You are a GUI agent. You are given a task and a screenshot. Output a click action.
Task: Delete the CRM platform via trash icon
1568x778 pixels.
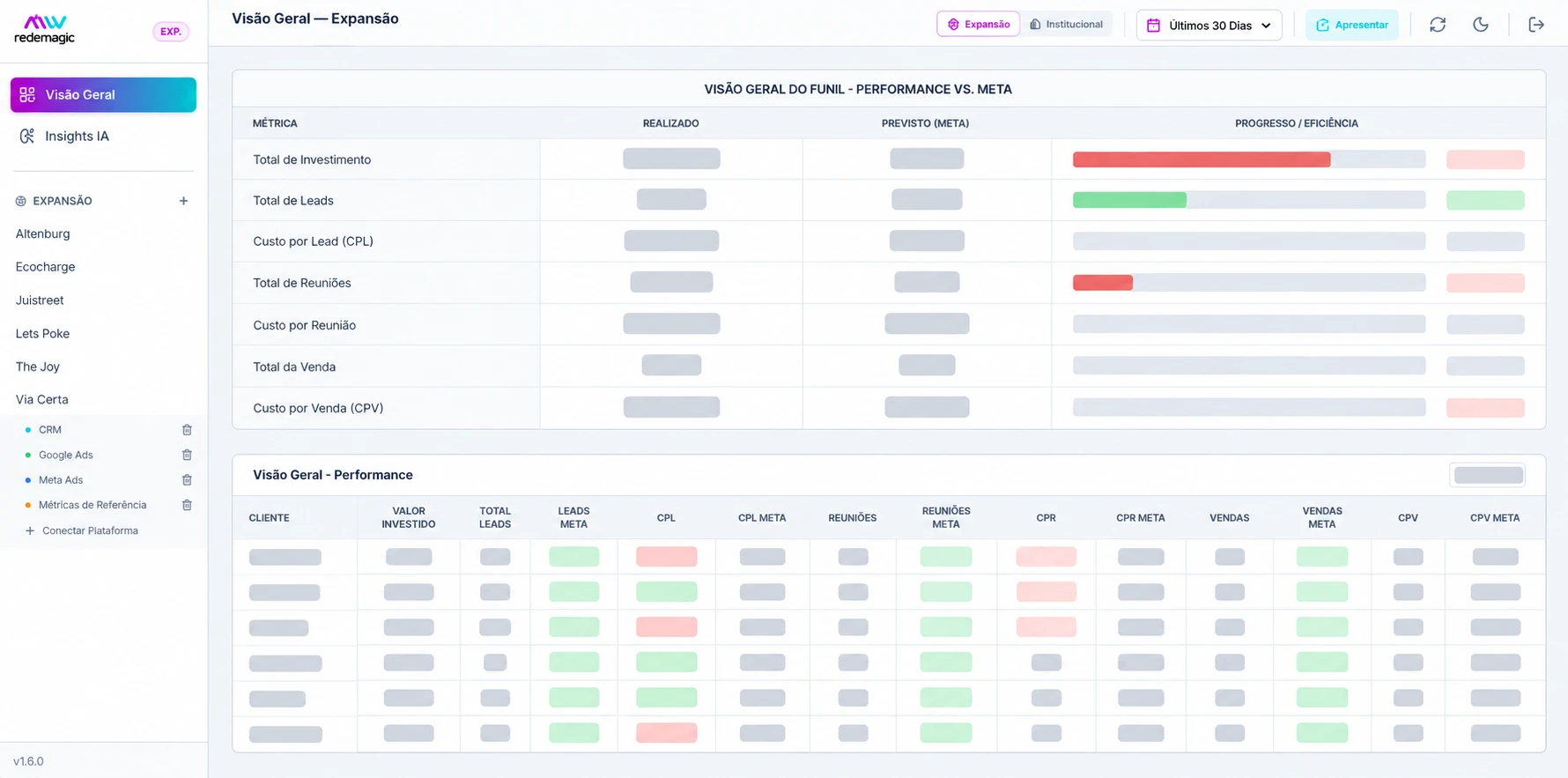(x=187, y=430)
